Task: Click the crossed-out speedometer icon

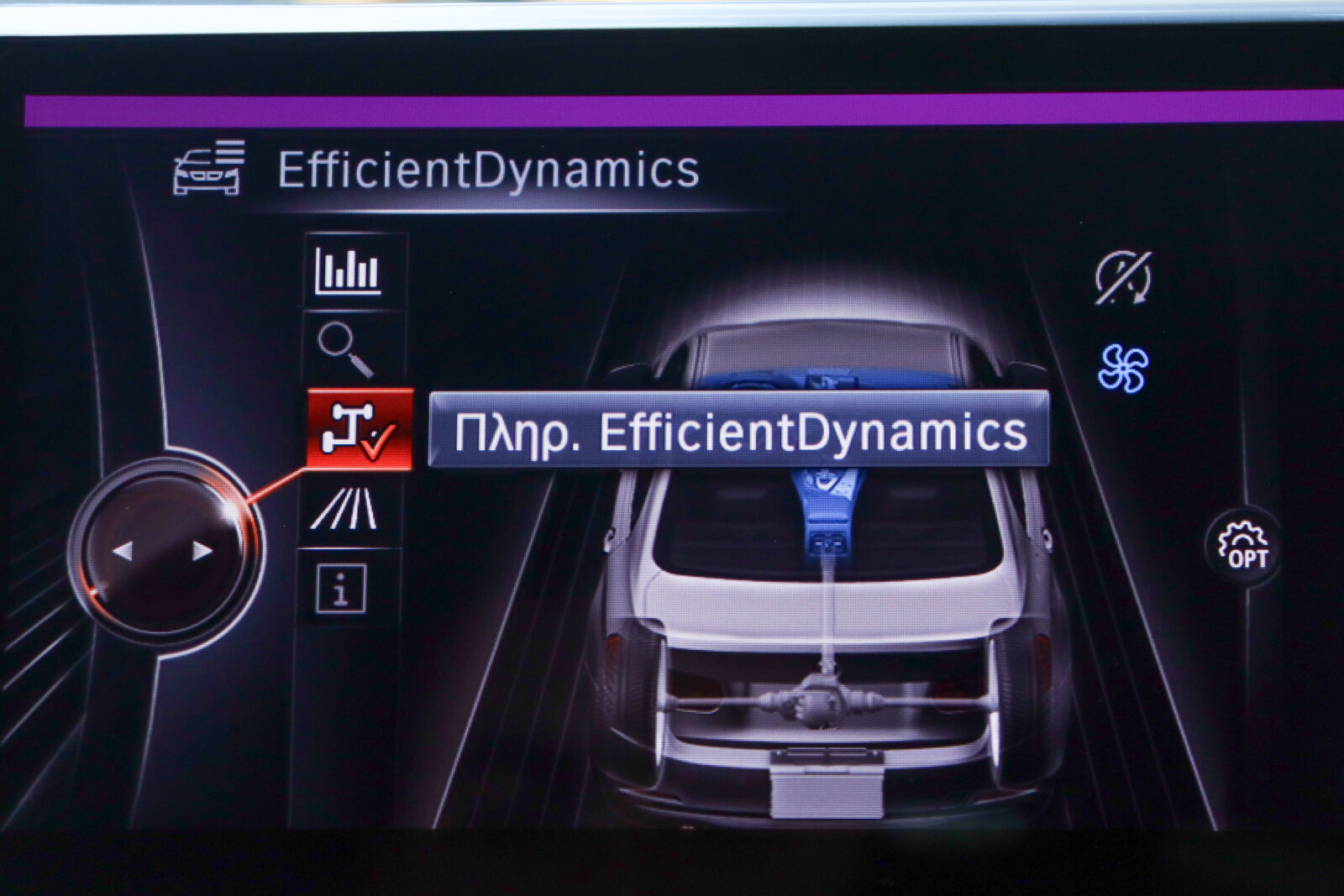Action: (1123, 277)
